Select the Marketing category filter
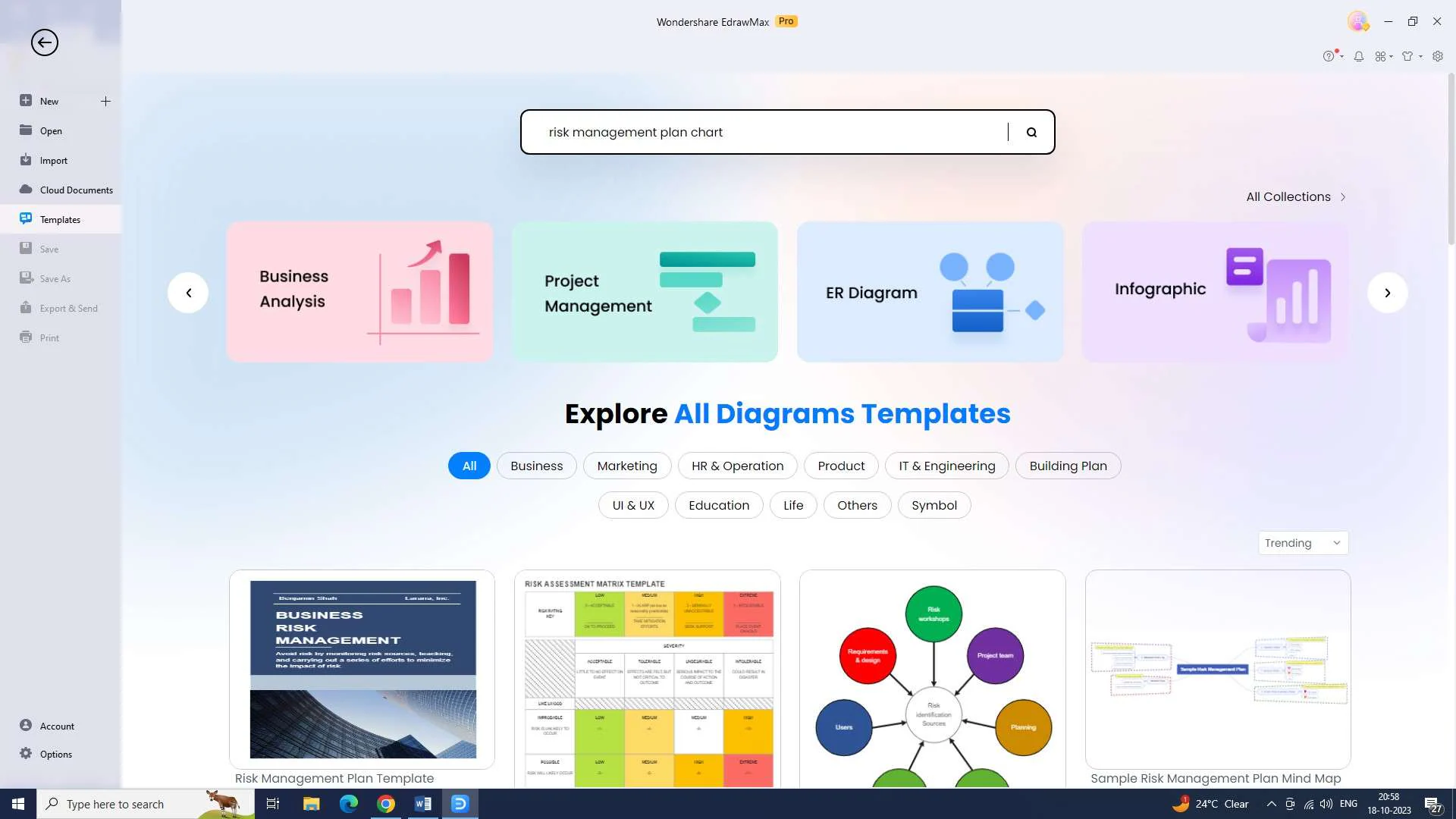1456x819 pixels. (627, 466)
